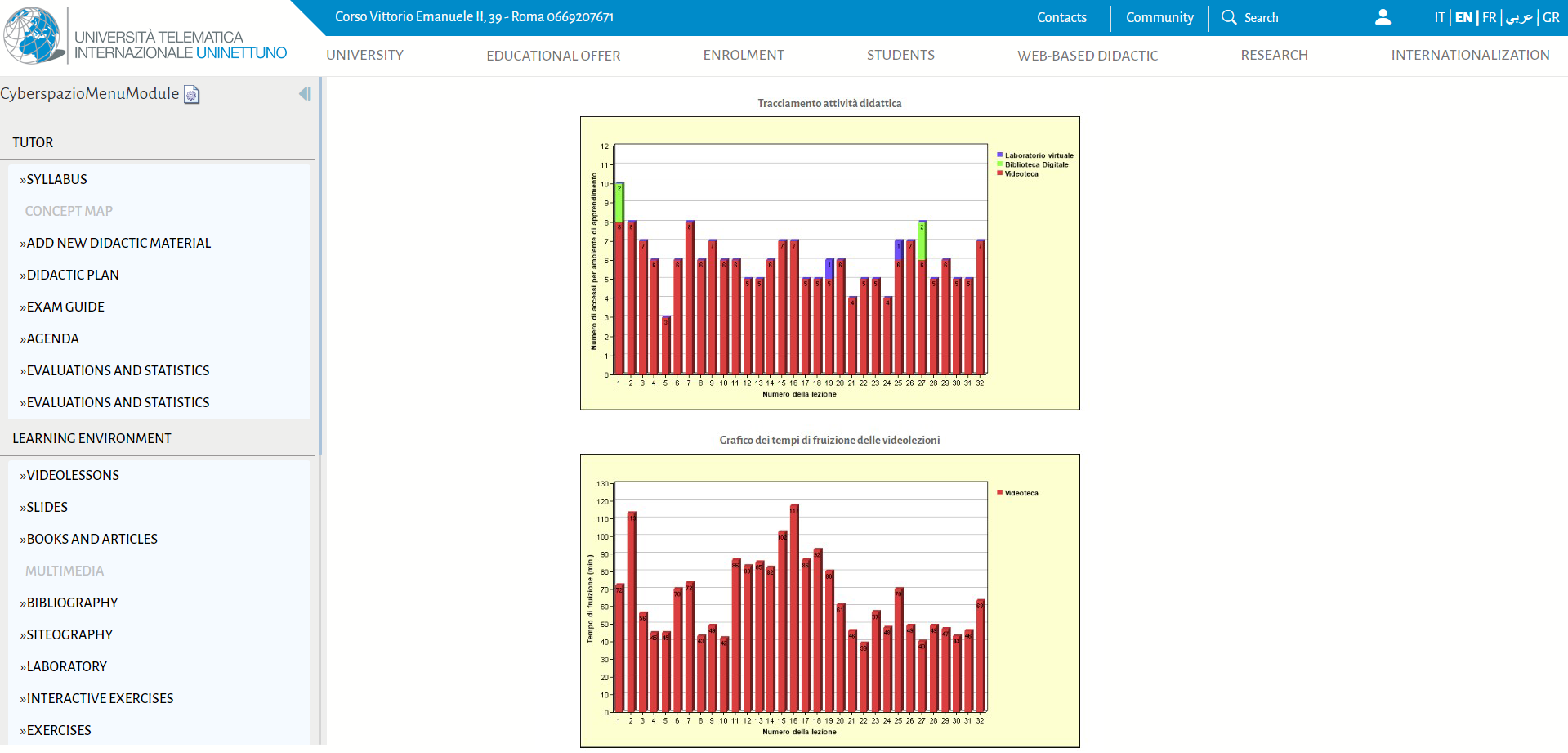Switch language to Italian (IT)
1568x753 pixels.
1439,17
